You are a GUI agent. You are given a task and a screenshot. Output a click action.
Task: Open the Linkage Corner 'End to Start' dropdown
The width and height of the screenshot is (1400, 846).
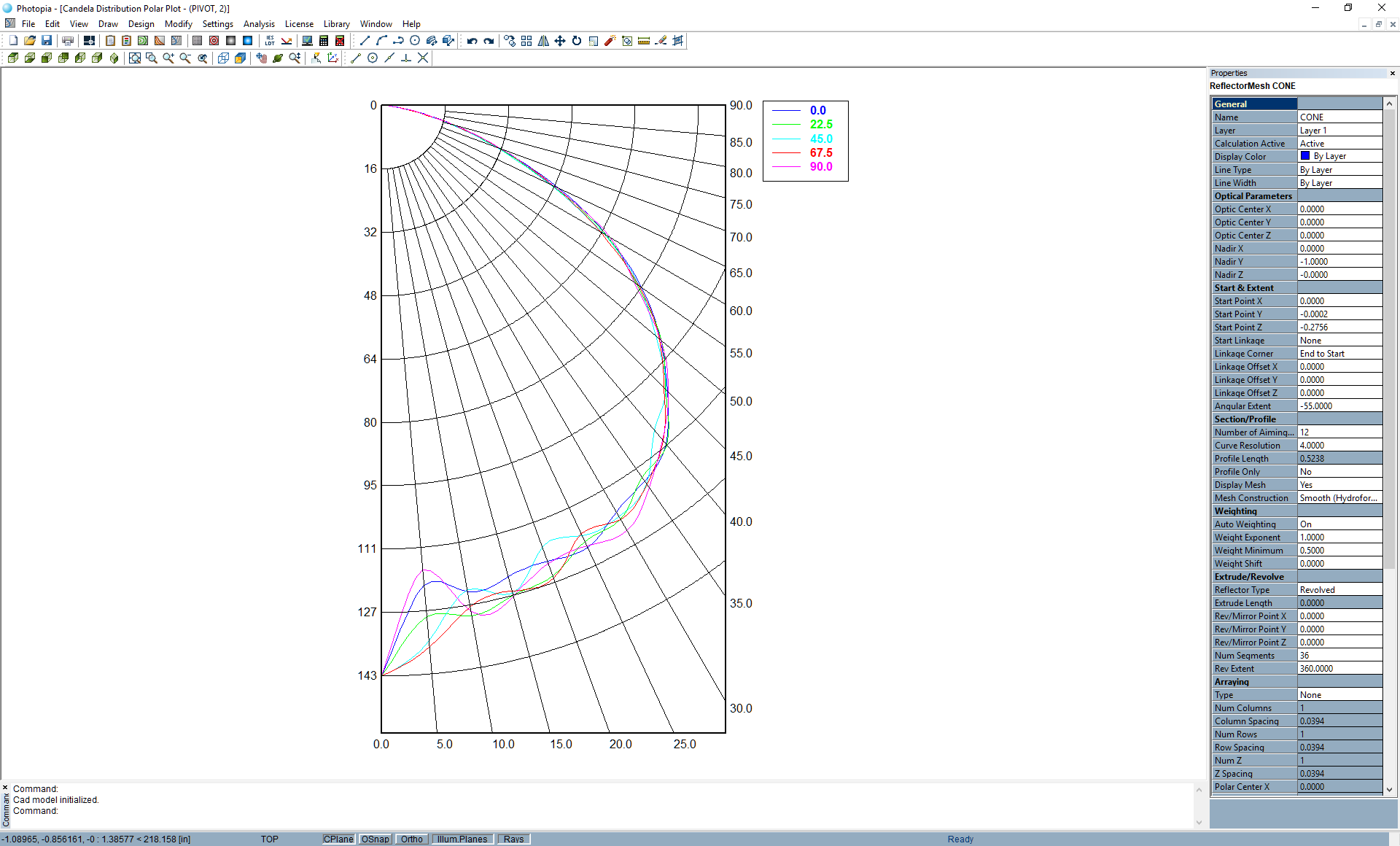pyautogui.click(x=1339, y=354)
